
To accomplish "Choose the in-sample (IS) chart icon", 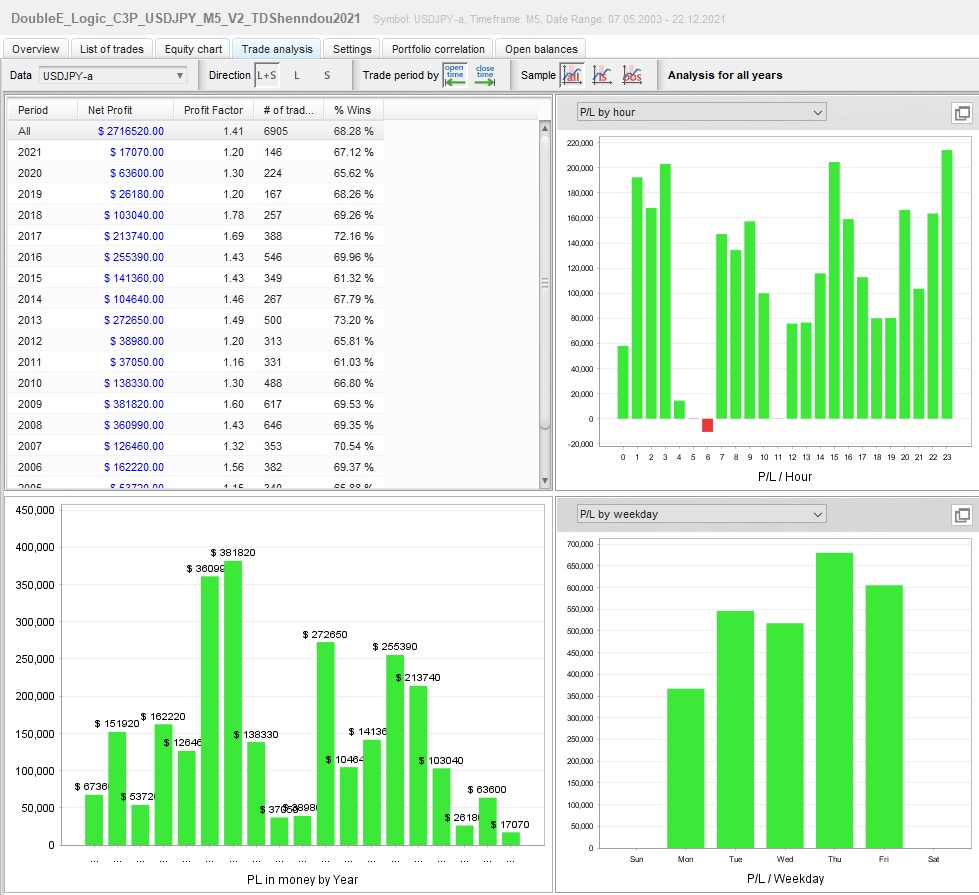I will click(x=602, y=75).
